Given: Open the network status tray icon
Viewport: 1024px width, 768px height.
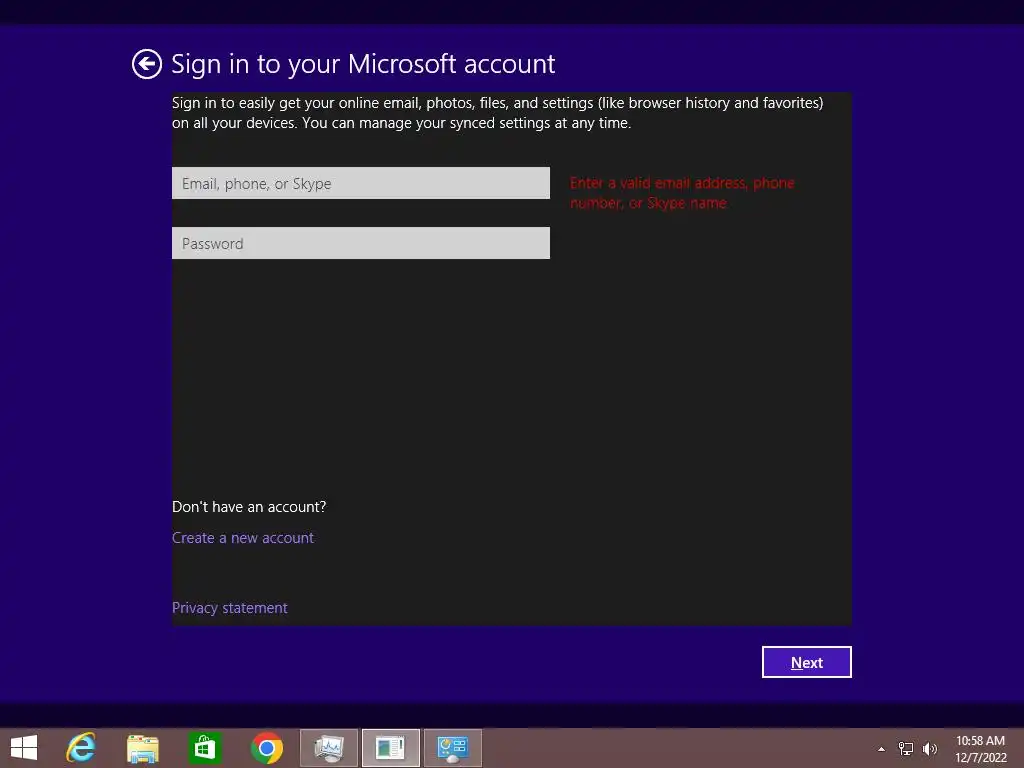Looking at the screenshot, I should pos(906,748).
